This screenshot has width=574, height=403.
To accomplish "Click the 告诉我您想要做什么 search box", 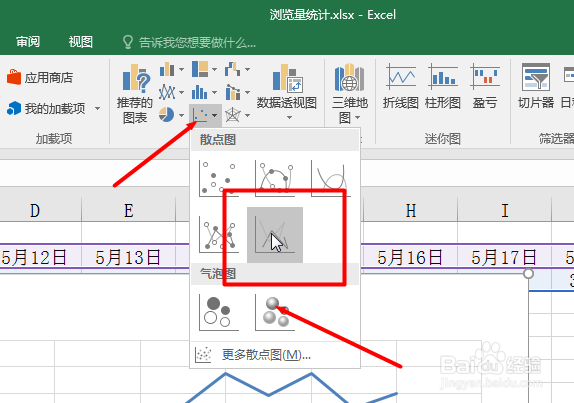I will click(x=190, y=42).
